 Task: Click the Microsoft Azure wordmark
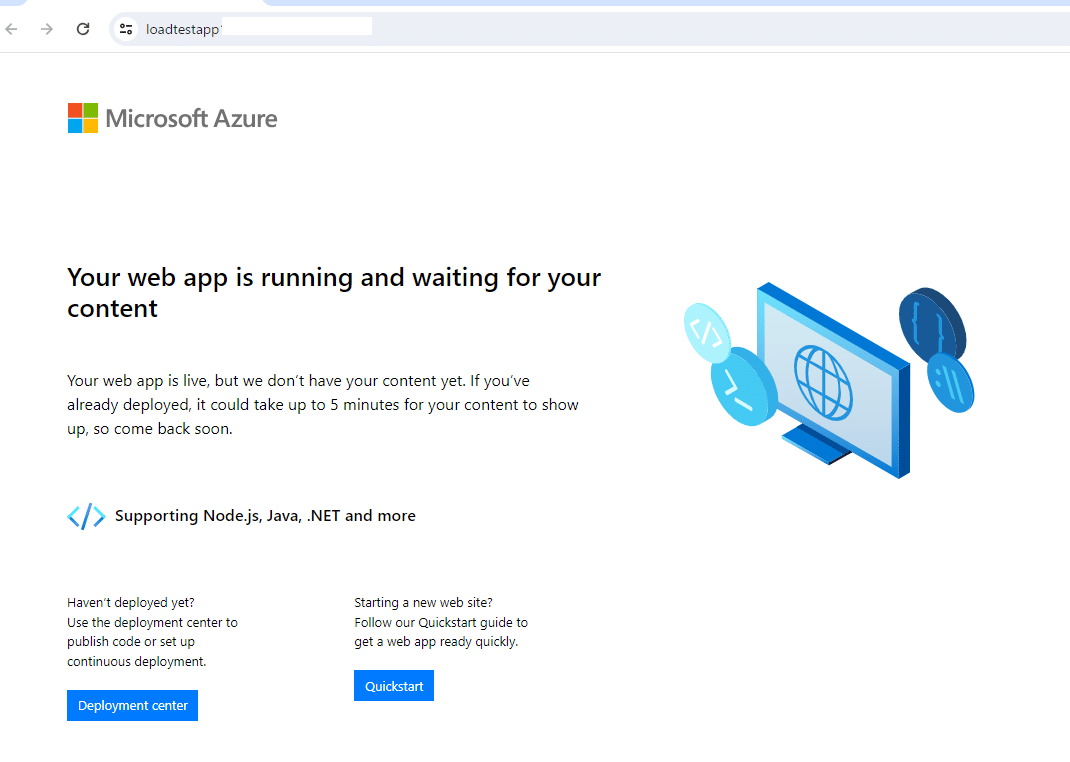[191, 119]
